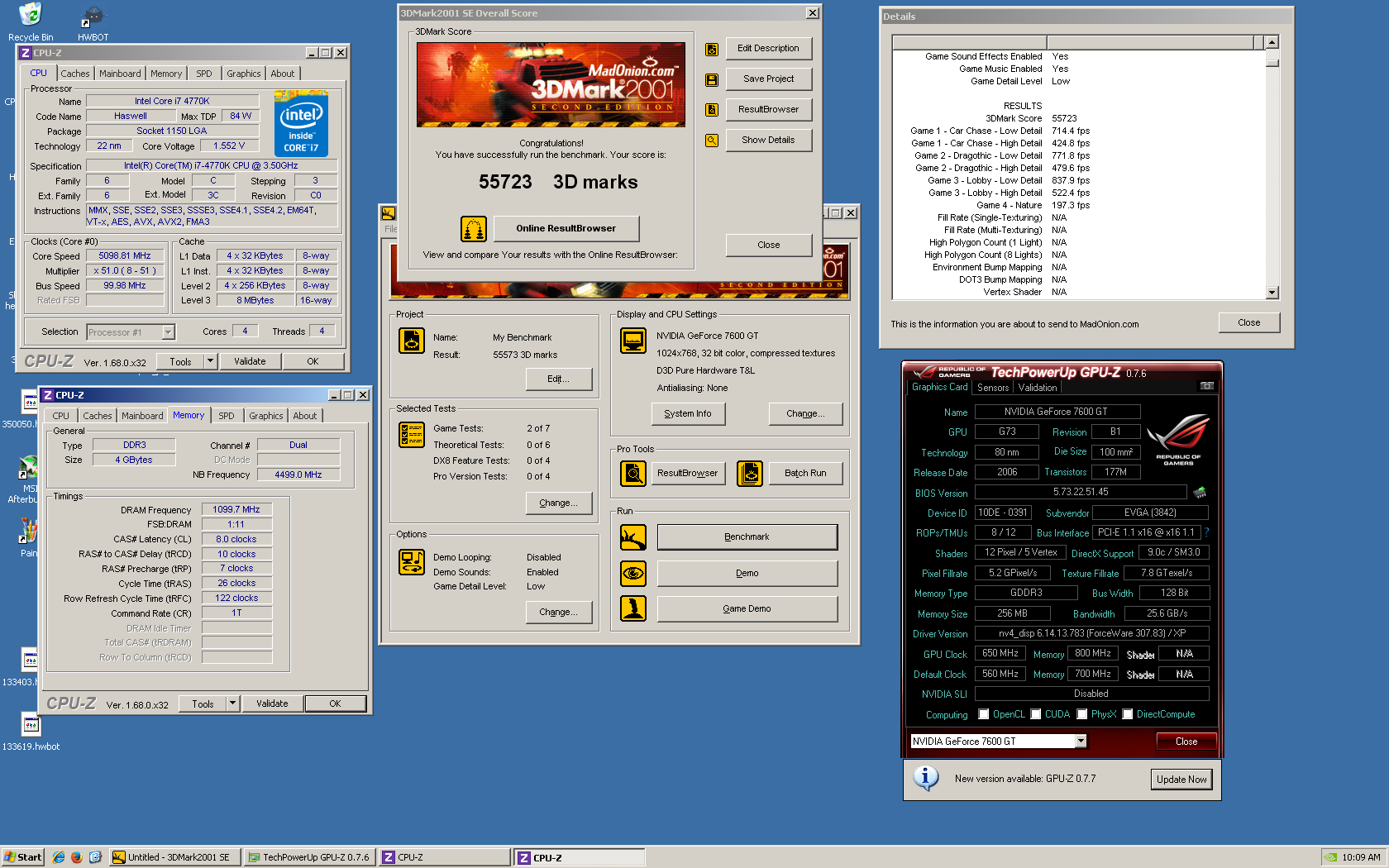Click the Project icon in 3DMark window
Screen dimensions: 1389x868
412,341
